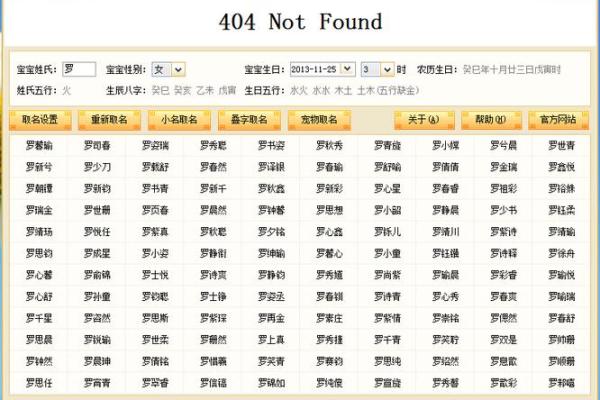Select the name 罗小姿
Image resolution: width=600 pixels, height=400 pixels.
(x=155, y=253)
